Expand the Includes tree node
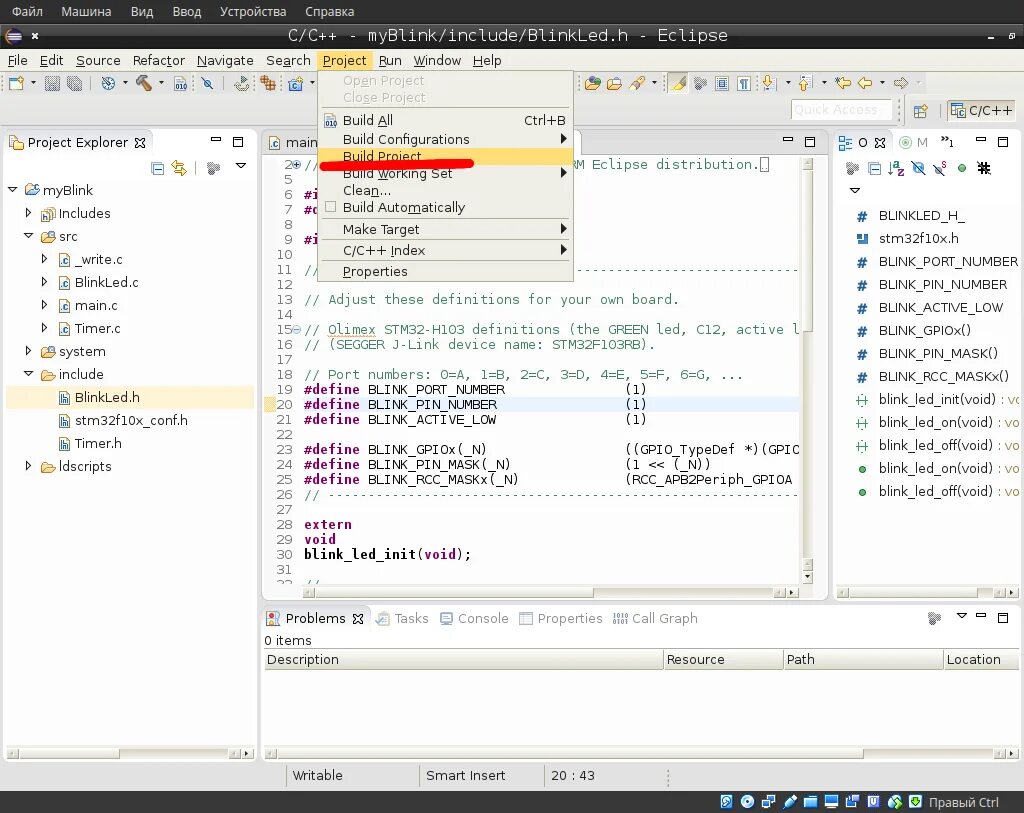Screen dimensions: 1024x813 point(28,213)
